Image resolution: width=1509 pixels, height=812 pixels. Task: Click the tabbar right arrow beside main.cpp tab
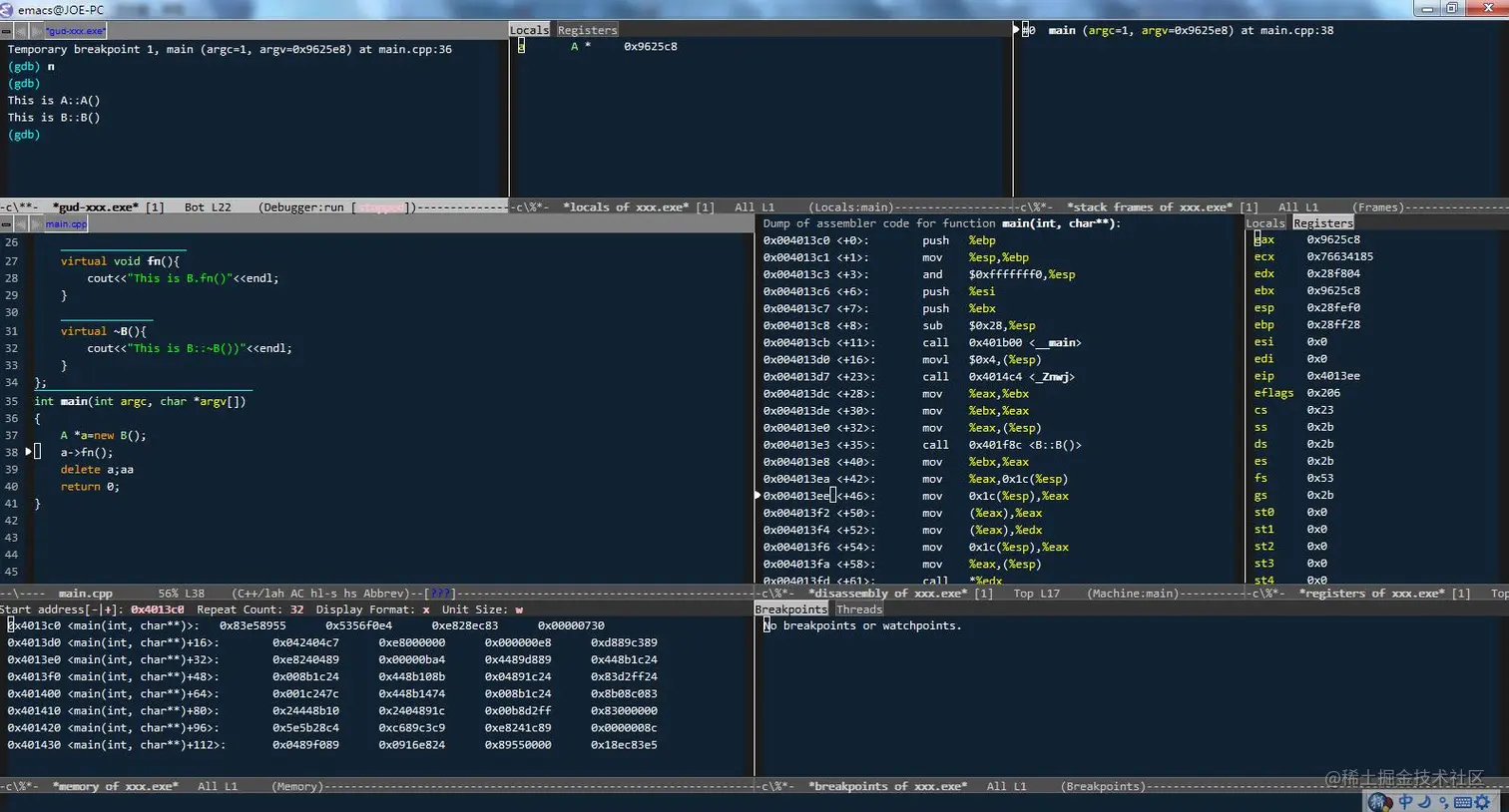[x=37, y=224]
